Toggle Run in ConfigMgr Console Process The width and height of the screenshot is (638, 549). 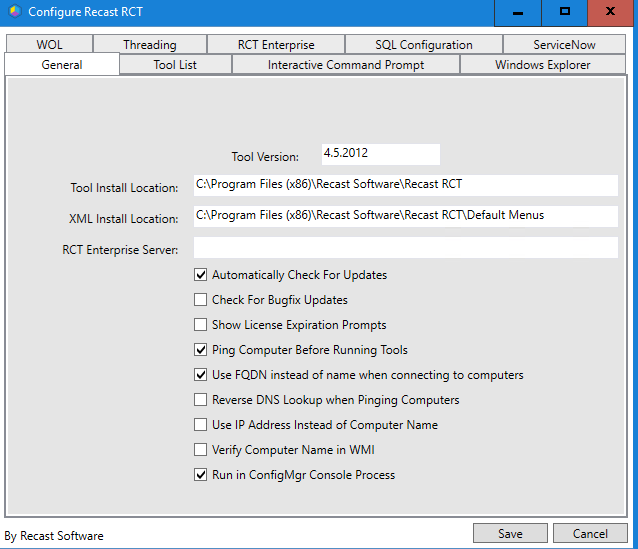(x=200, y=475)
